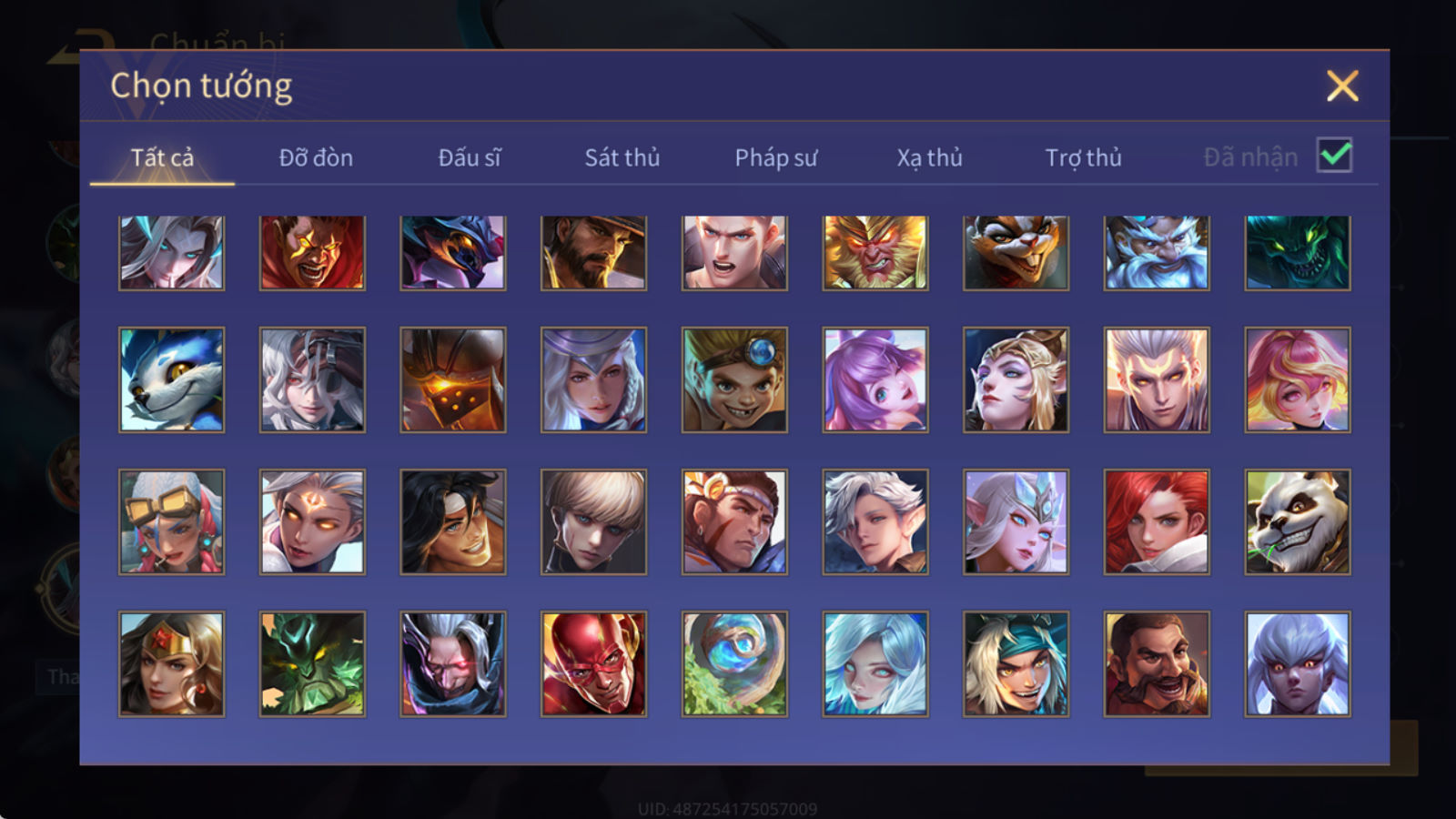The image size is (1456, 819).
Task: Switch to the Đỡ đòn tab
Action: 316,157
